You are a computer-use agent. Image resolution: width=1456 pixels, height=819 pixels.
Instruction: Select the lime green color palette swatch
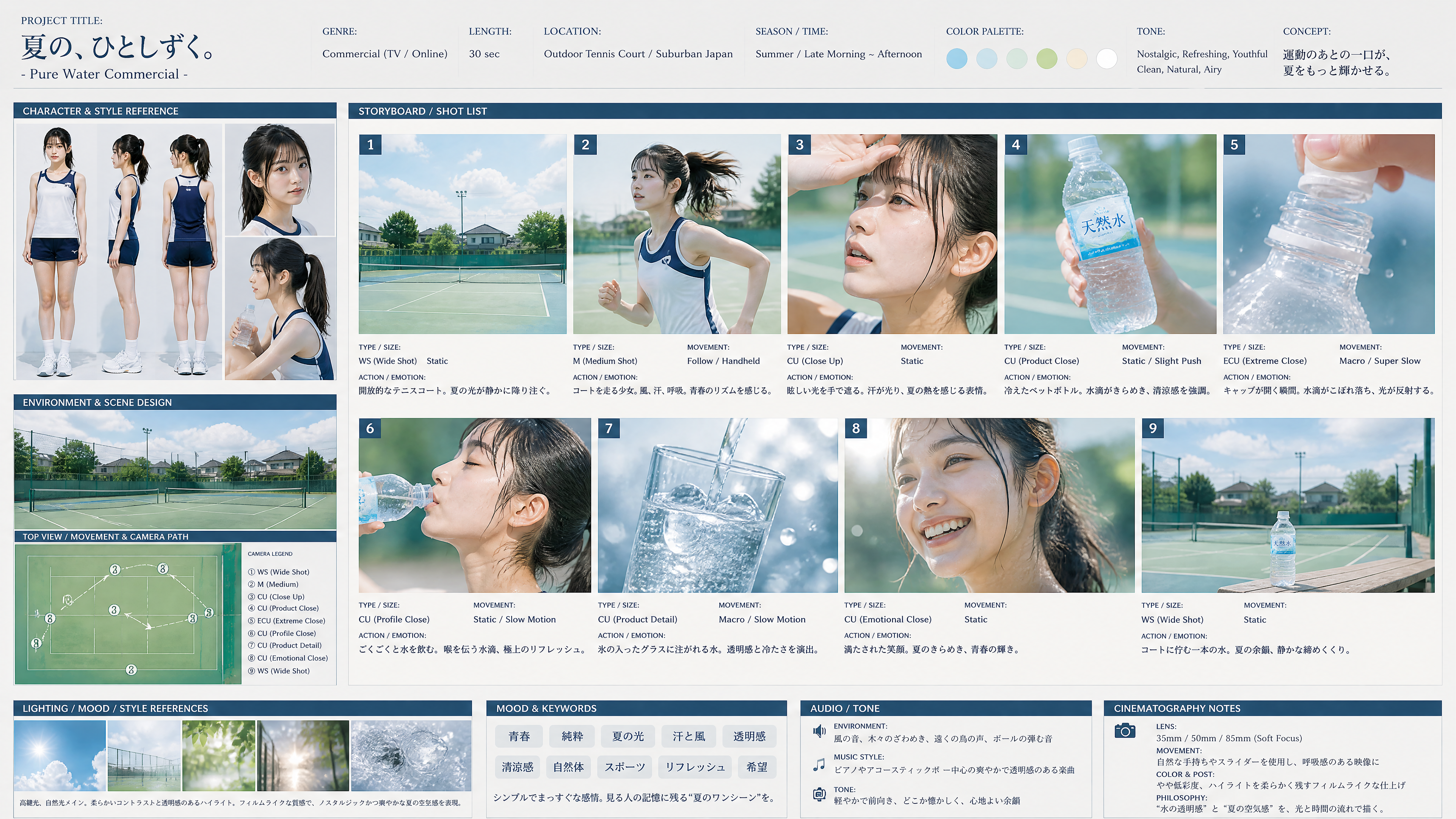(x=1046, y=58)
